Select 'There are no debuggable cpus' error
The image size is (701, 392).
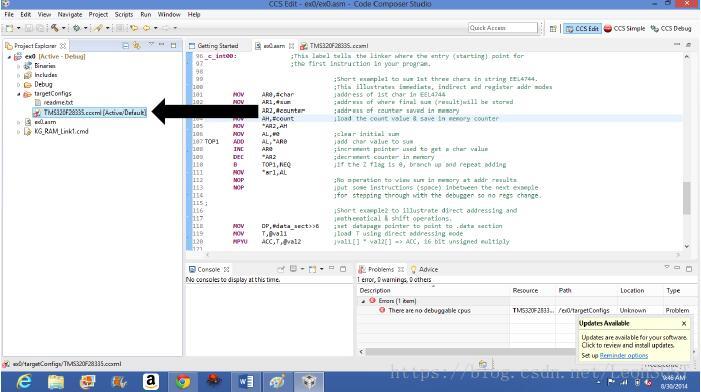click(x=429, y=310)
